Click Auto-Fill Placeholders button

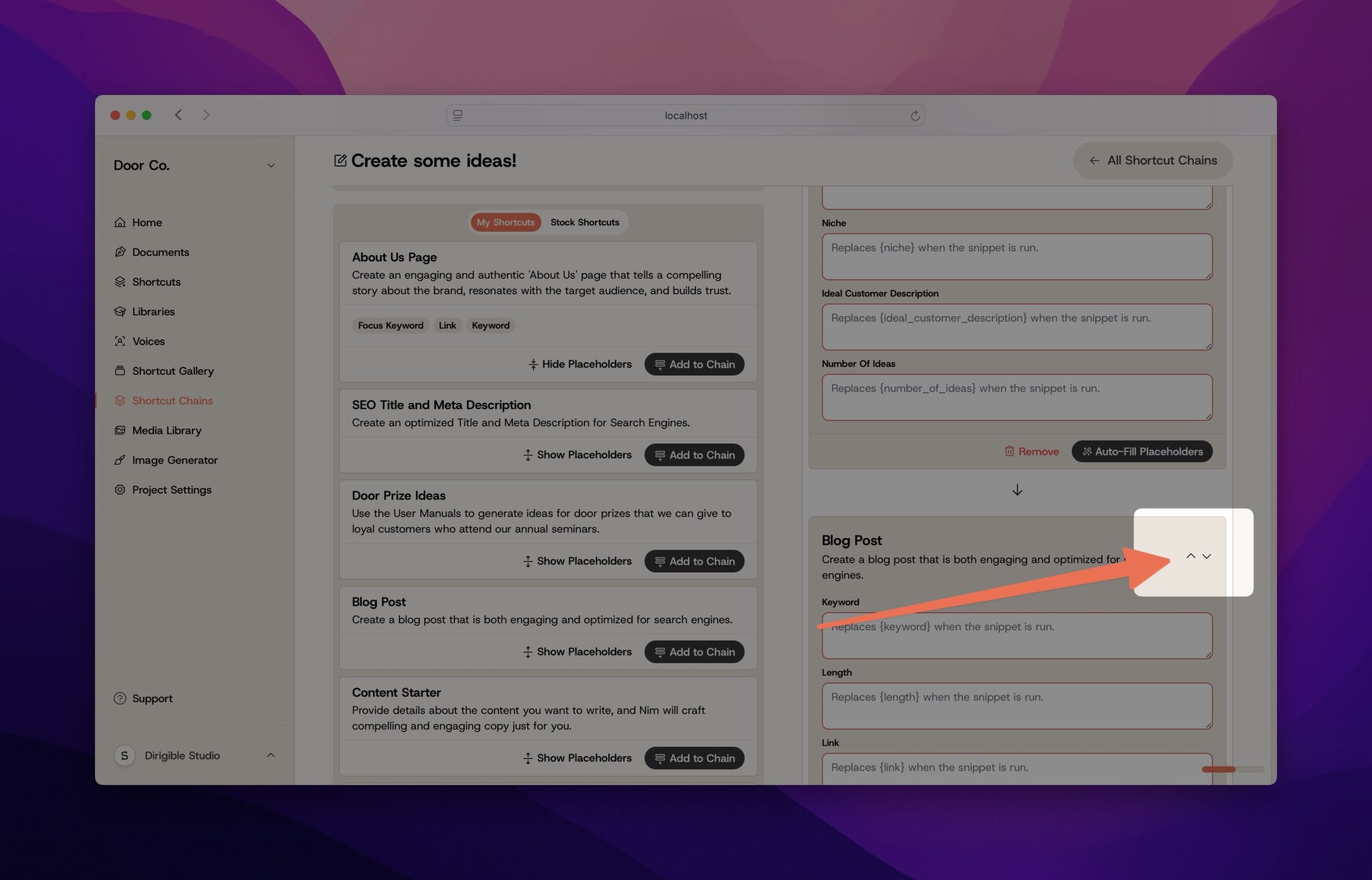[1142, 452]
